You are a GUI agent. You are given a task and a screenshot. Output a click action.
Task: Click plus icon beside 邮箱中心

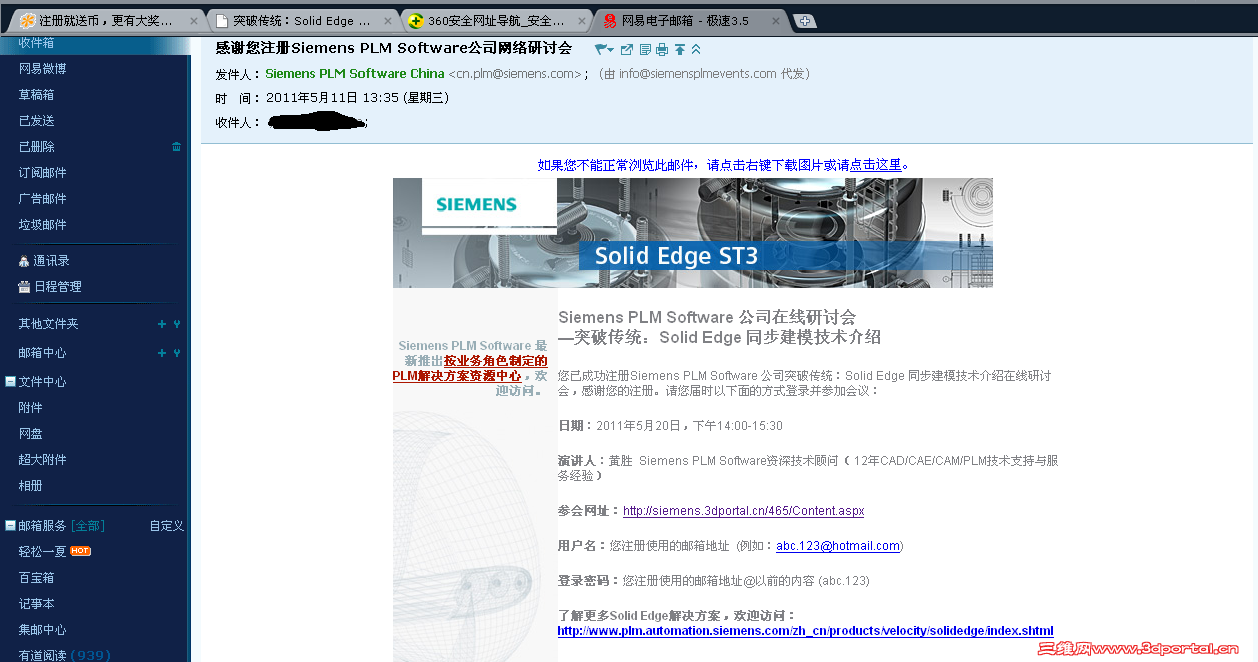(162, 353)
